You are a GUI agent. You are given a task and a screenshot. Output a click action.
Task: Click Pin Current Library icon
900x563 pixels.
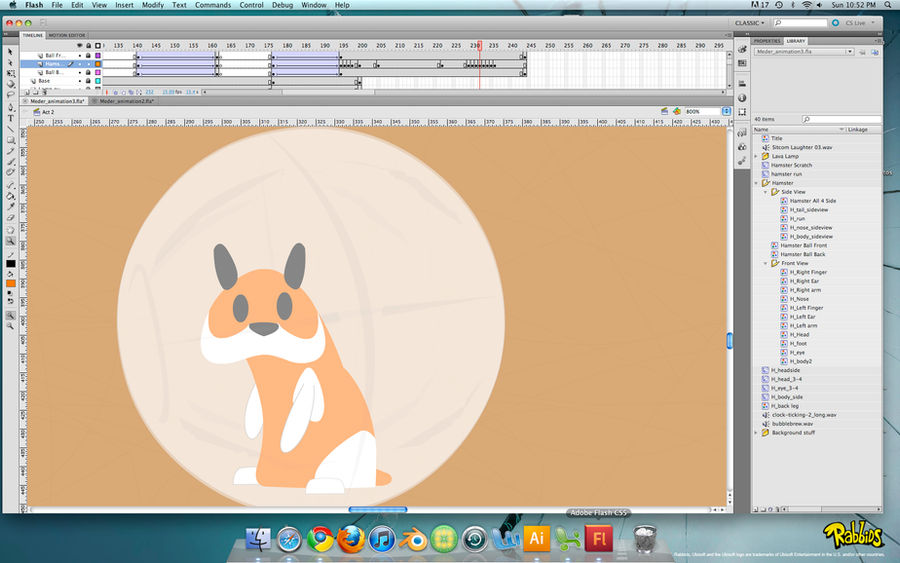pos(862,52)
